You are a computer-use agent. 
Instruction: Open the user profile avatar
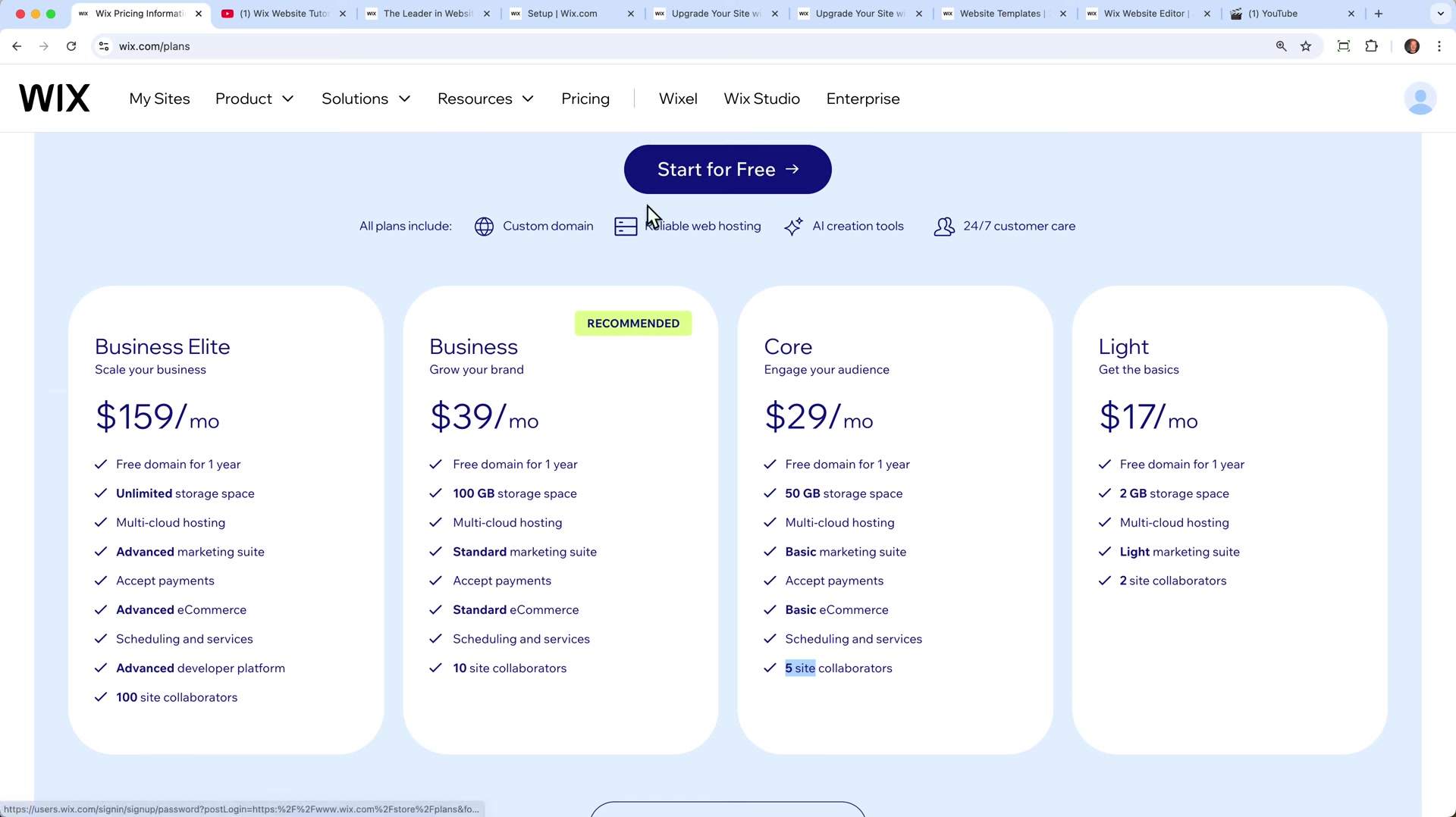click(x=1420, y=99)
